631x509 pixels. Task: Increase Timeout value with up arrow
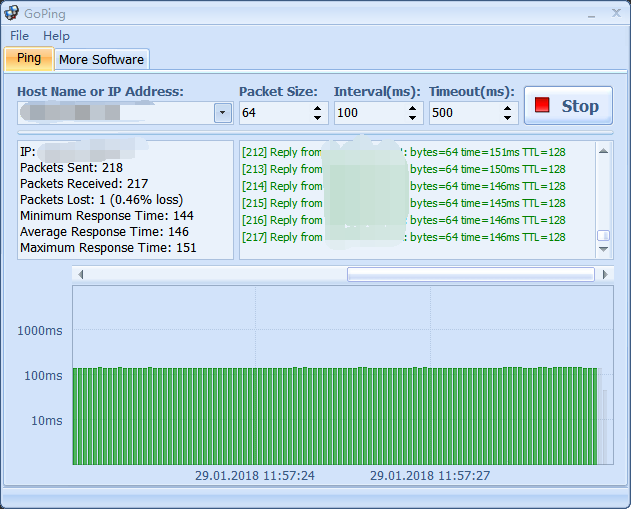pos(508,108)
